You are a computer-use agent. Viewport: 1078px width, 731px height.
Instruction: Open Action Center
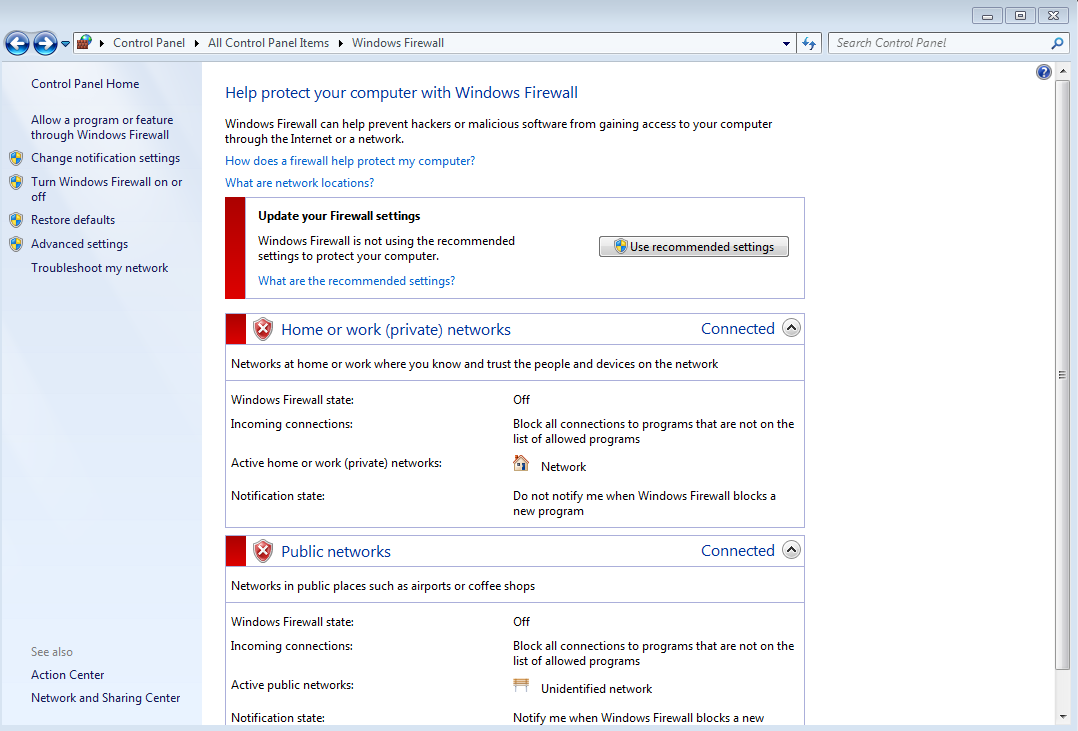click(x=67, y=675)
